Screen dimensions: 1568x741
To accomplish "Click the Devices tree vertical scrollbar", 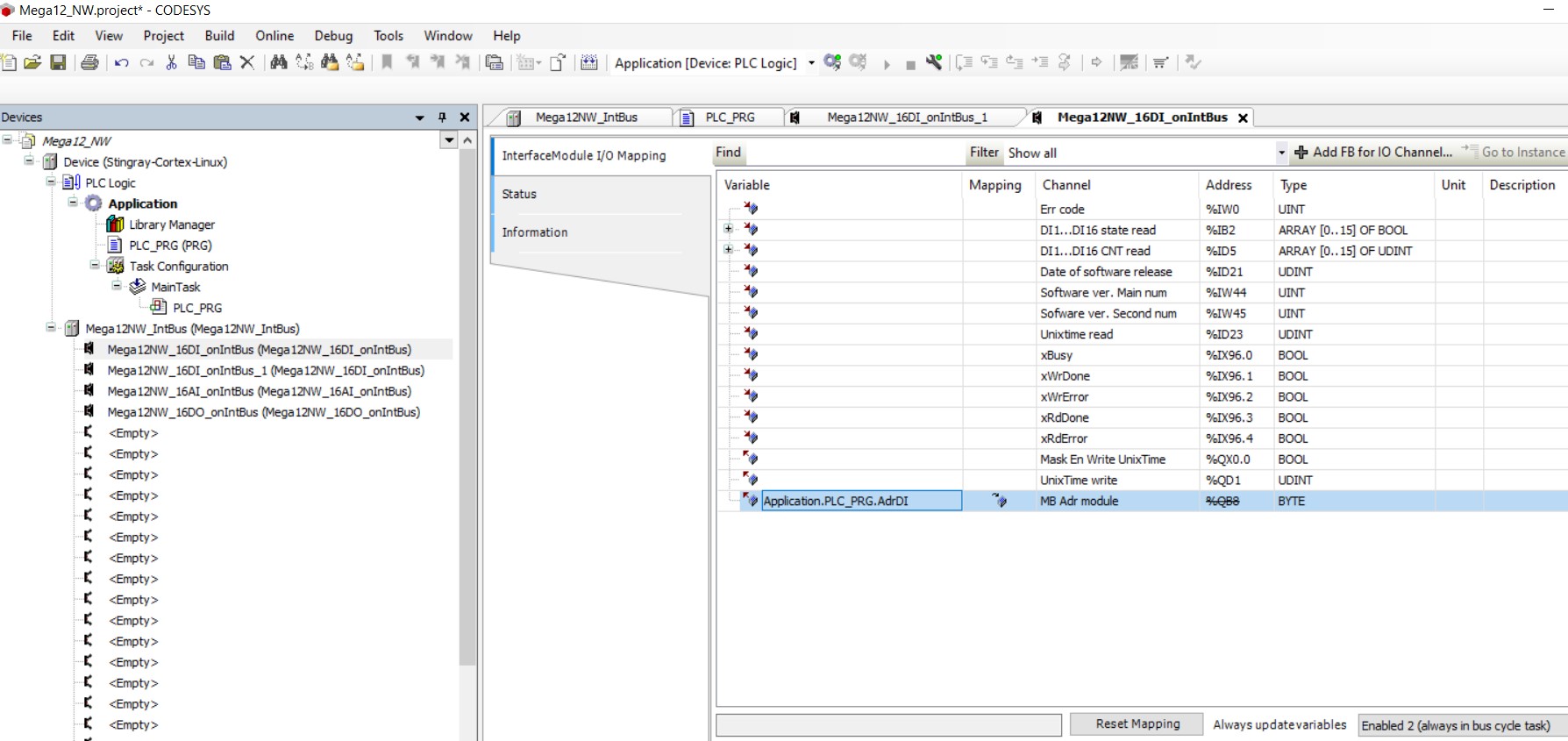I will pyautogui.click(x=467, y=403).
